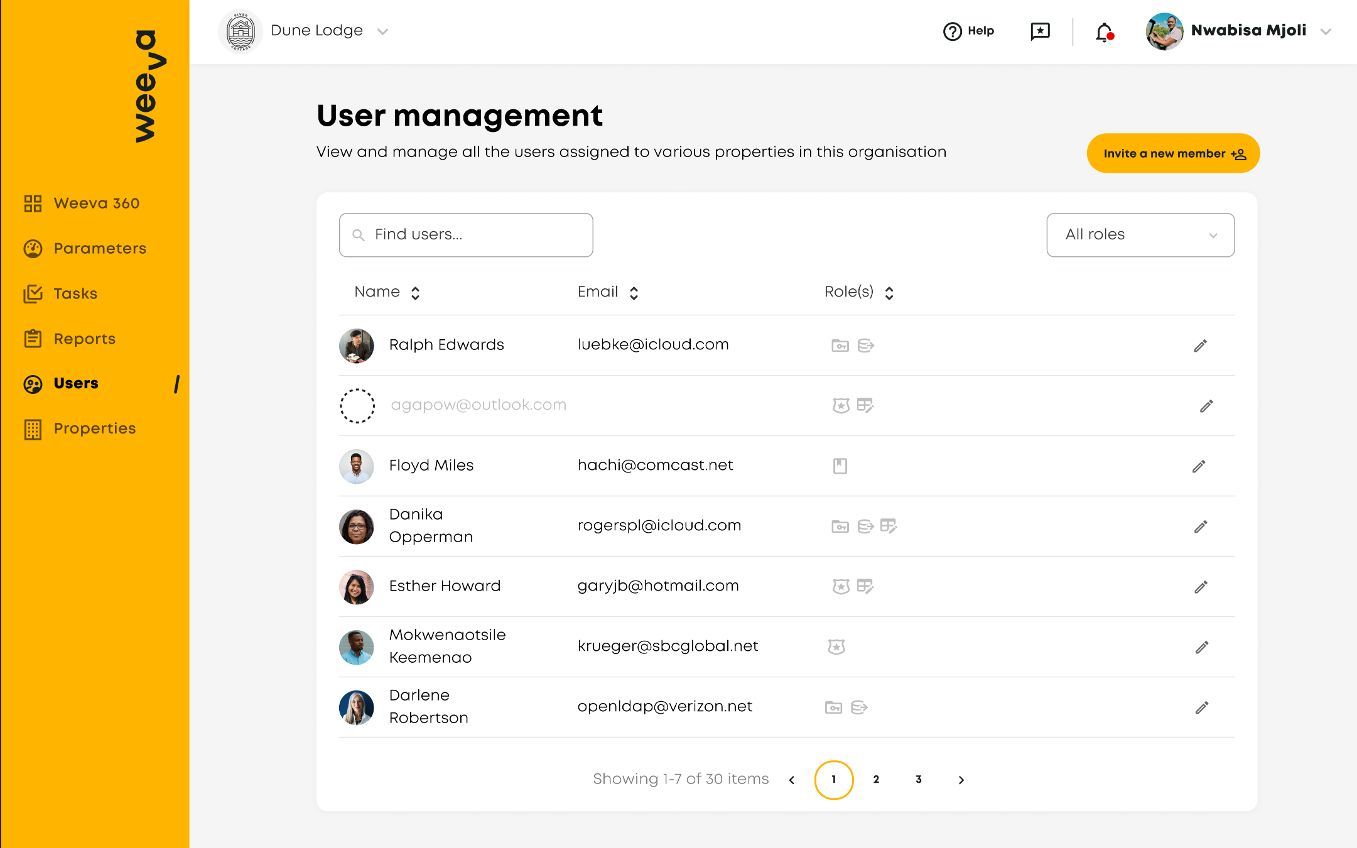The width and height of the screenshot is (1357, 848).
Task: Sort users by Role(s) column
Action: pos(889,293)
